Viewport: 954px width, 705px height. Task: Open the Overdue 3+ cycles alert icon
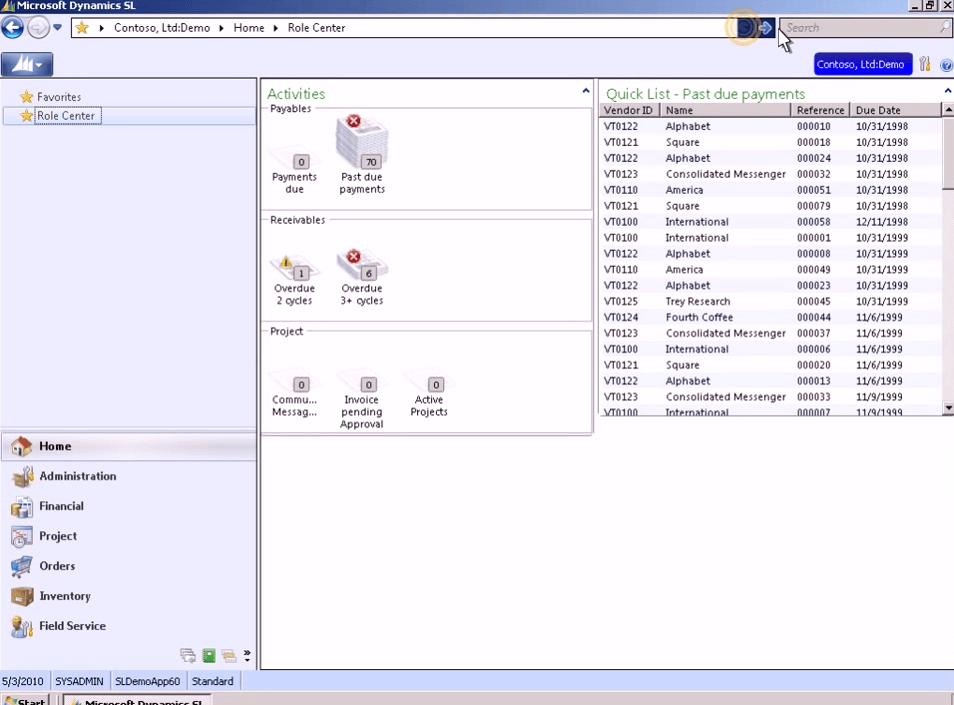[361, 262]
